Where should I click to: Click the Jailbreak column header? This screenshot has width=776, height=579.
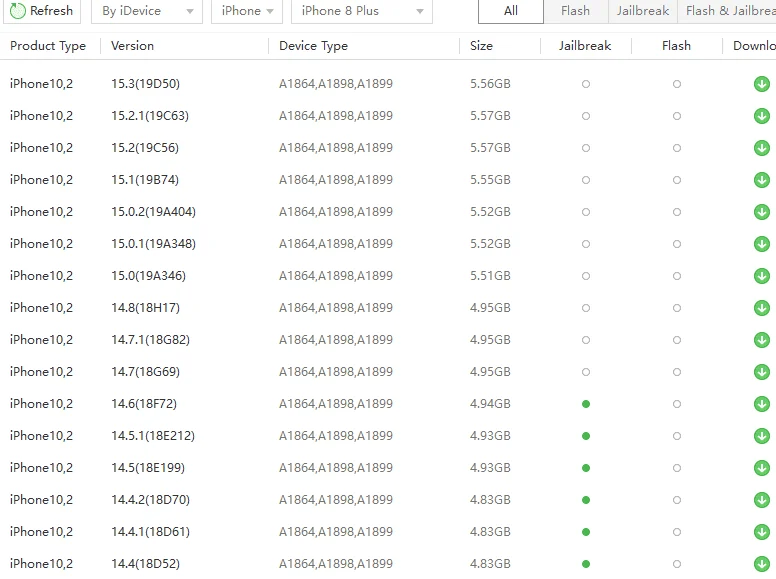pyautogui.click(x=585, y=46)
